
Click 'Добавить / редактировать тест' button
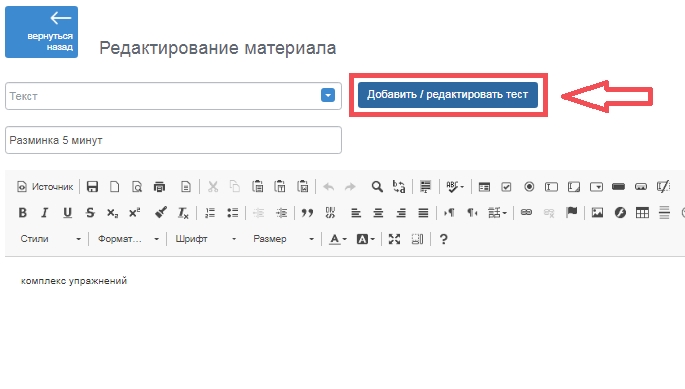[448, 95]
